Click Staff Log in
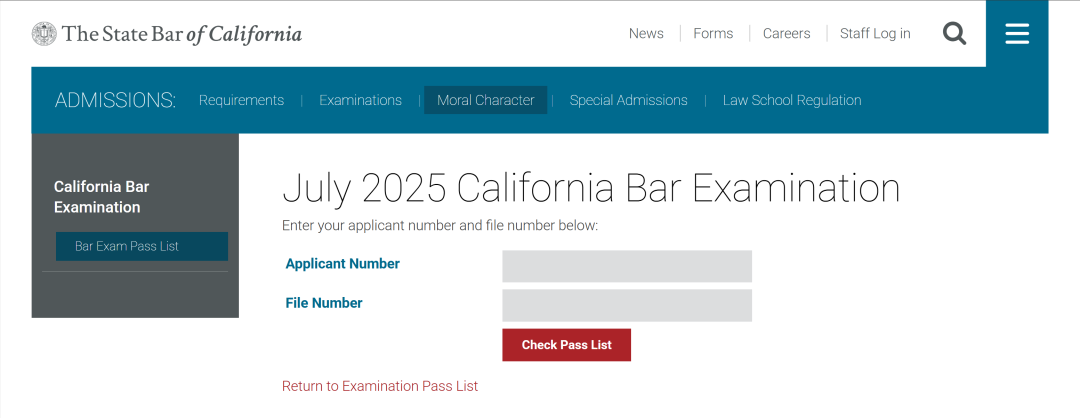This screenshot has height=418, width=1080. 875,34
